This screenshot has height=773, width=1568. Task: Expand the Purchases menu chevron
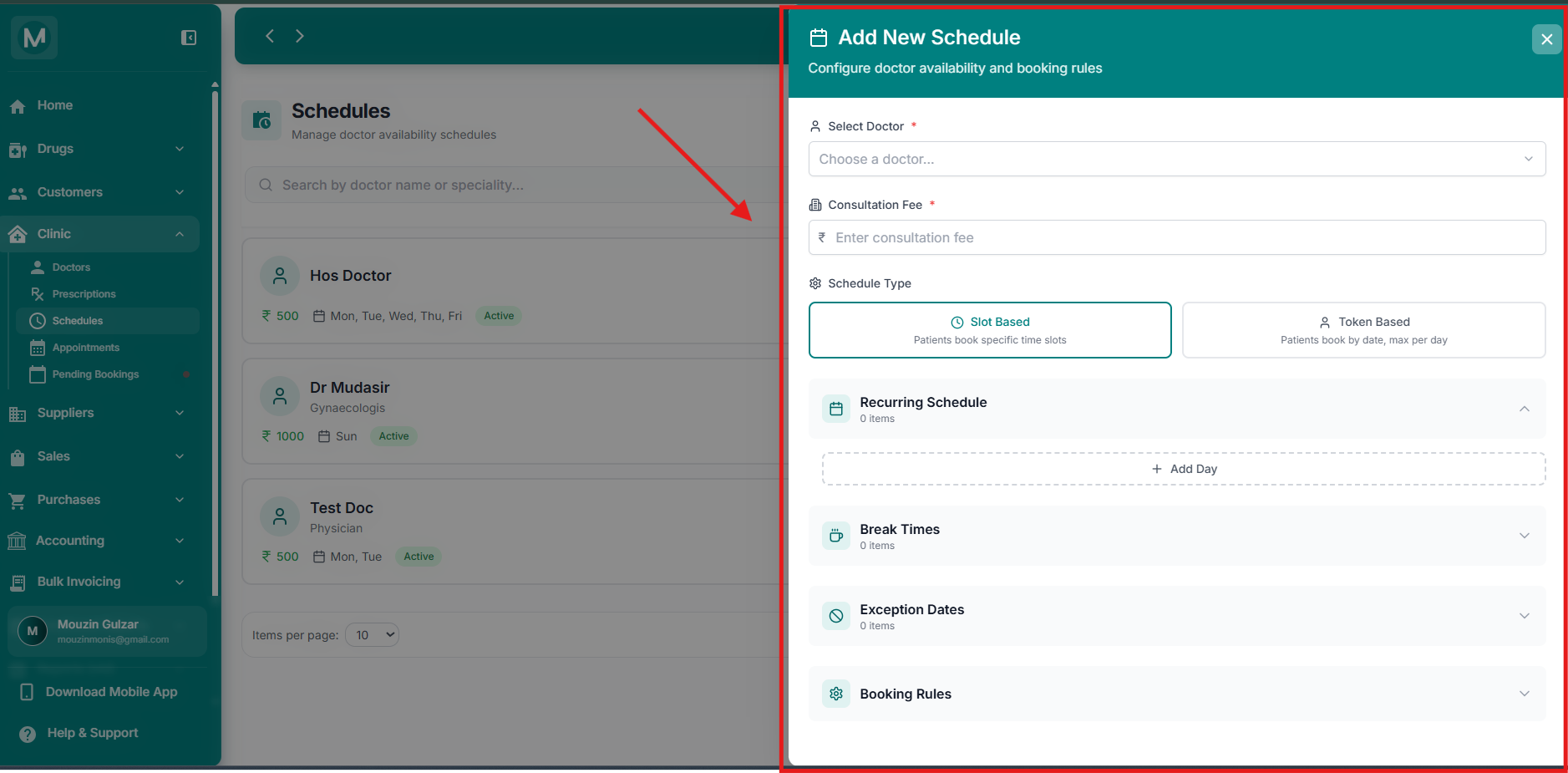tap(180, 500)
